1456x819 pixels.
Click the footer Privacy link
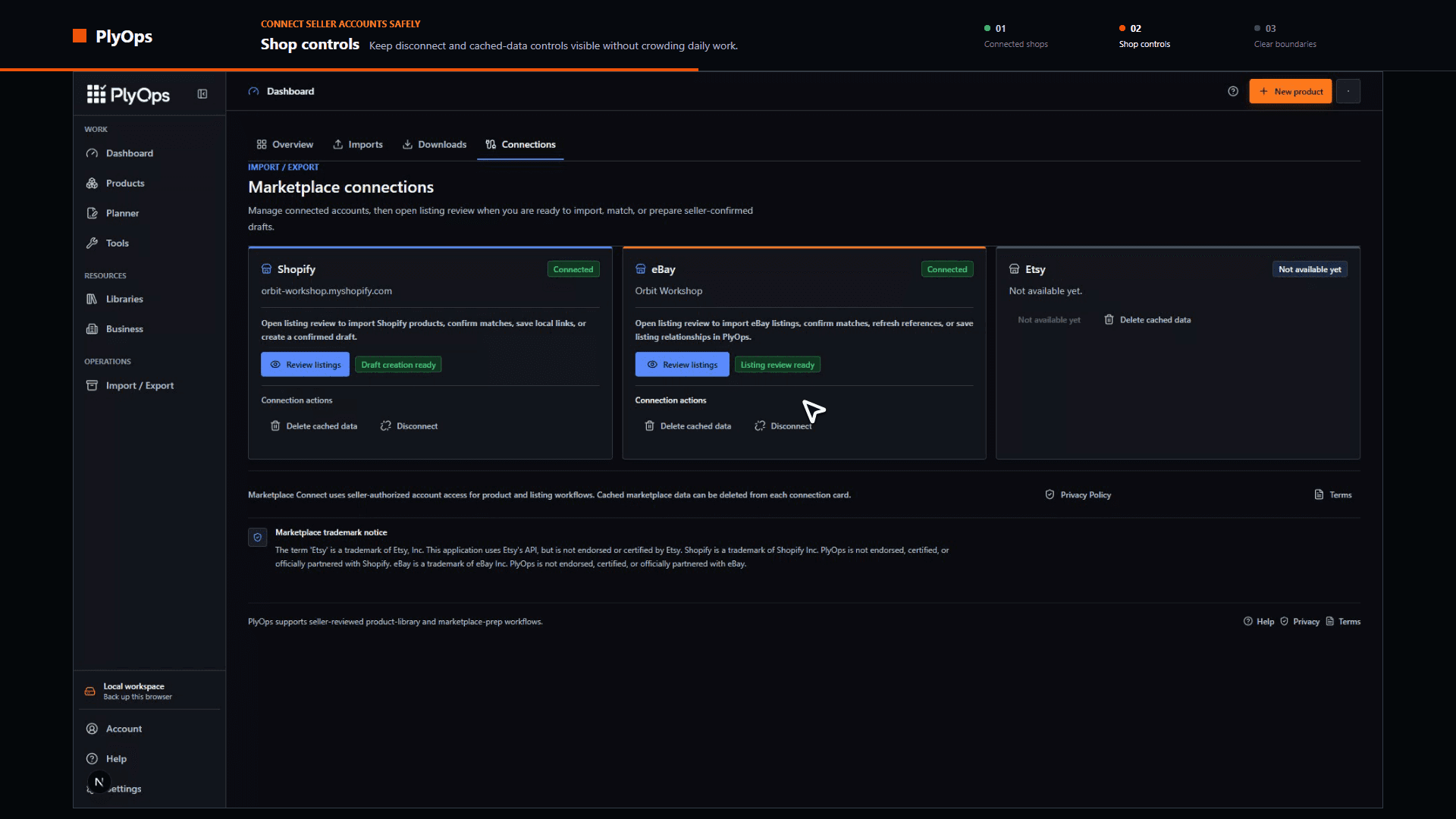tap(1300, 622)
